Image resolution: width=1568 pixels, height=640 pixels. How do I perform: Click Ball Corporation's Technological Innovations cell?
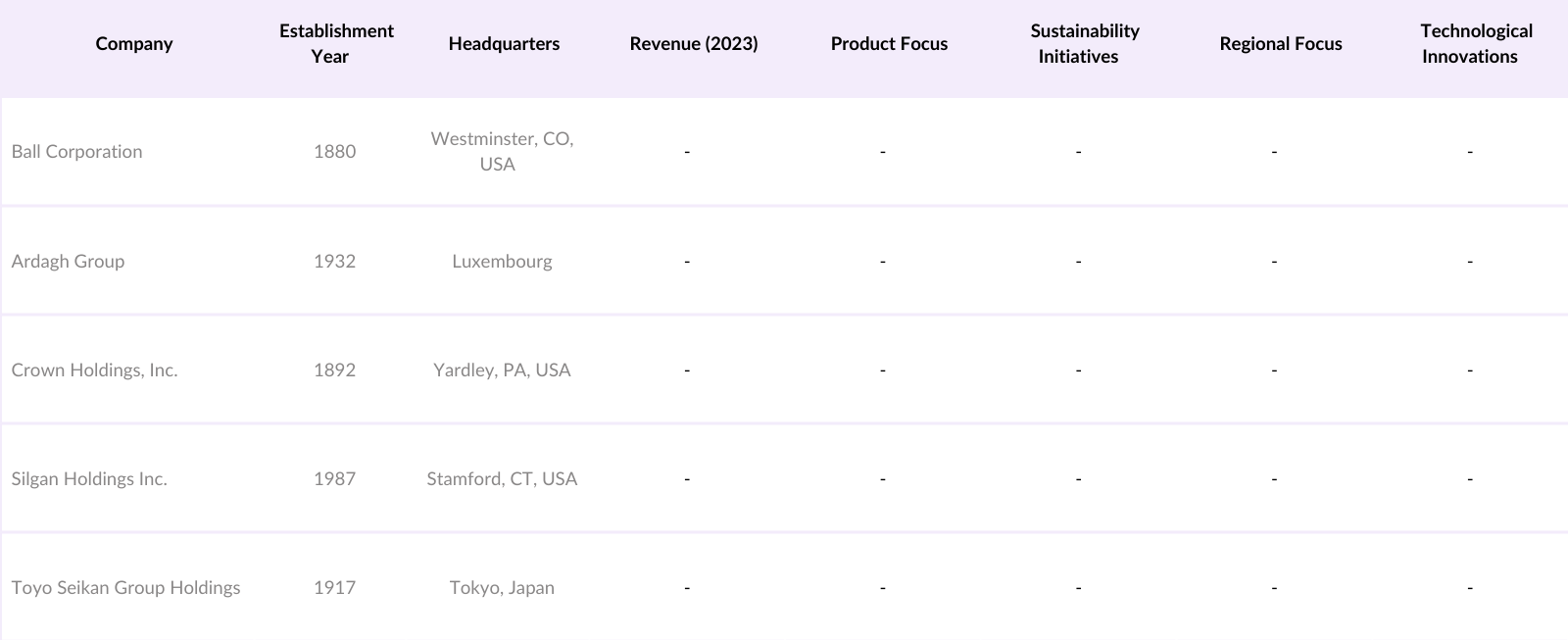pos(1470,152)
